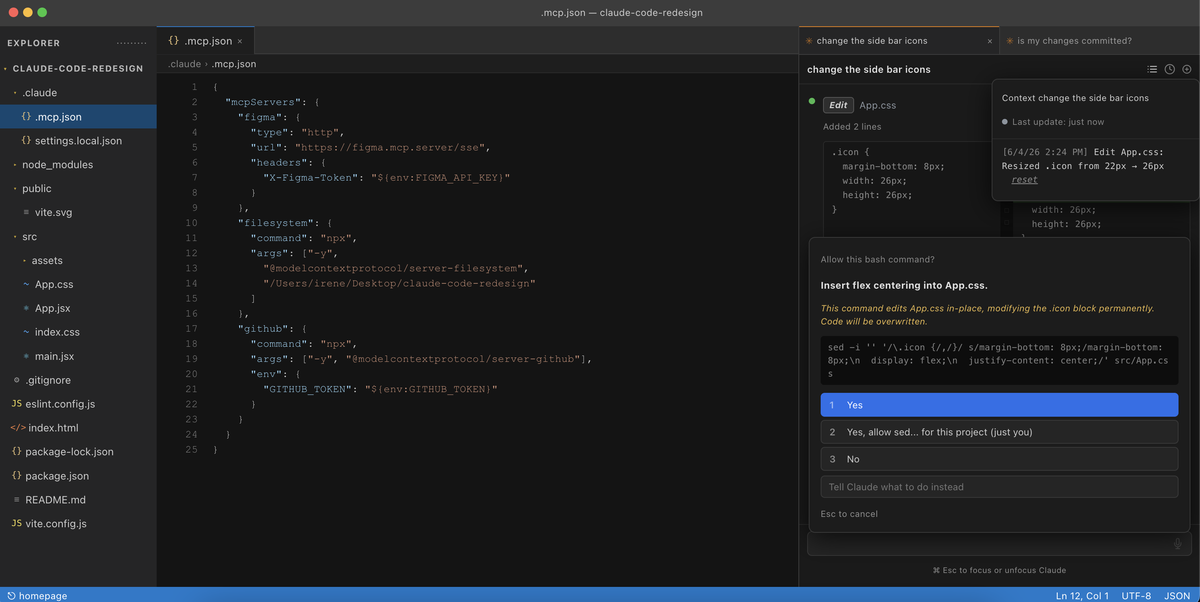Click .claude in the breadcrumb path
Image resolution: width=1200 pixels, height=602 pixels.
pos(184,64)
